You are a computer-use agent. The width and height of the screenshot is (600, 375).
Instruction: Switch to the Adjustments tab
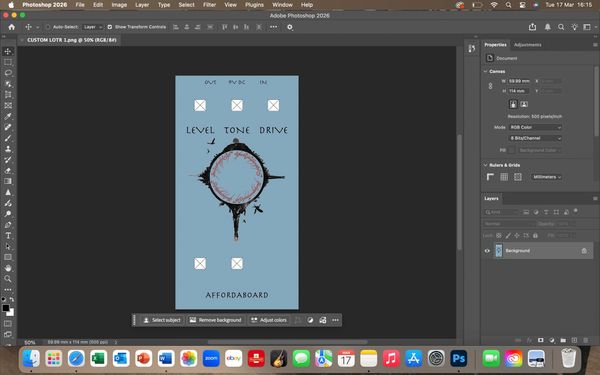click(x=527, y=45)
